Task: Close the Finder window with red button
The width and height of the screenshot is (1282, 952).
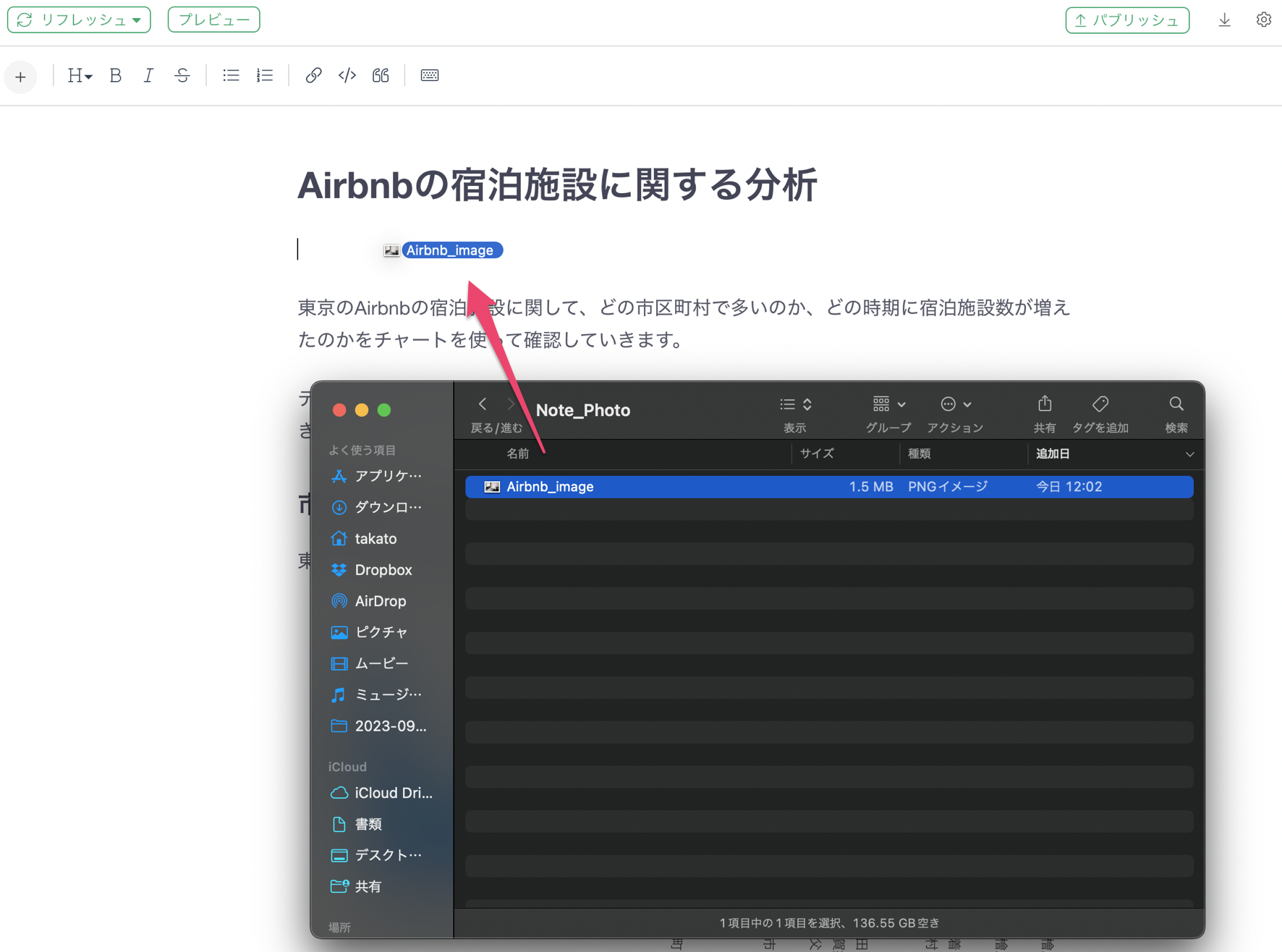Action: click(x=339, y=410)
